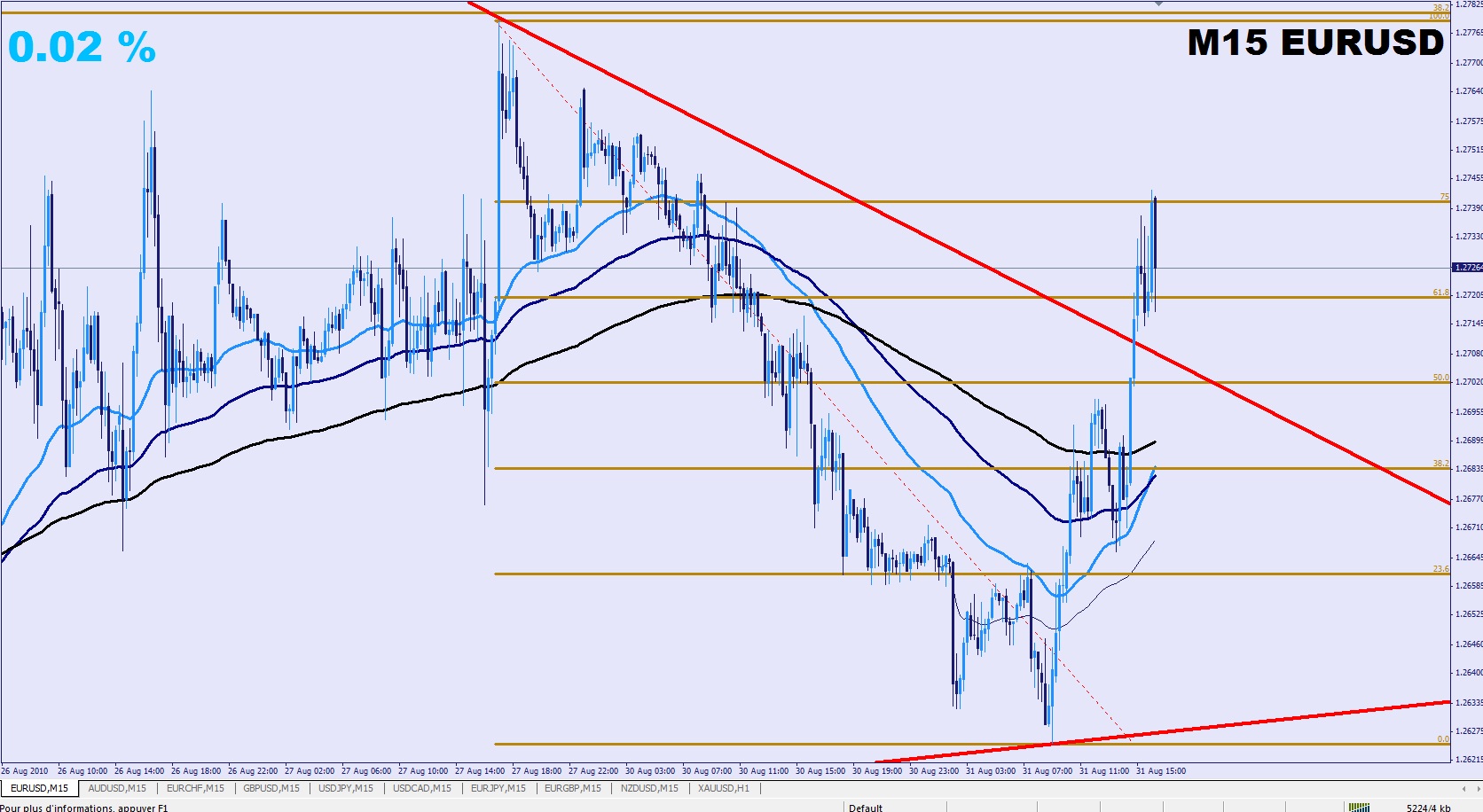The image size is (1483, 812).
Task: Click the 0.02 % label
Action: click(82, 47)
